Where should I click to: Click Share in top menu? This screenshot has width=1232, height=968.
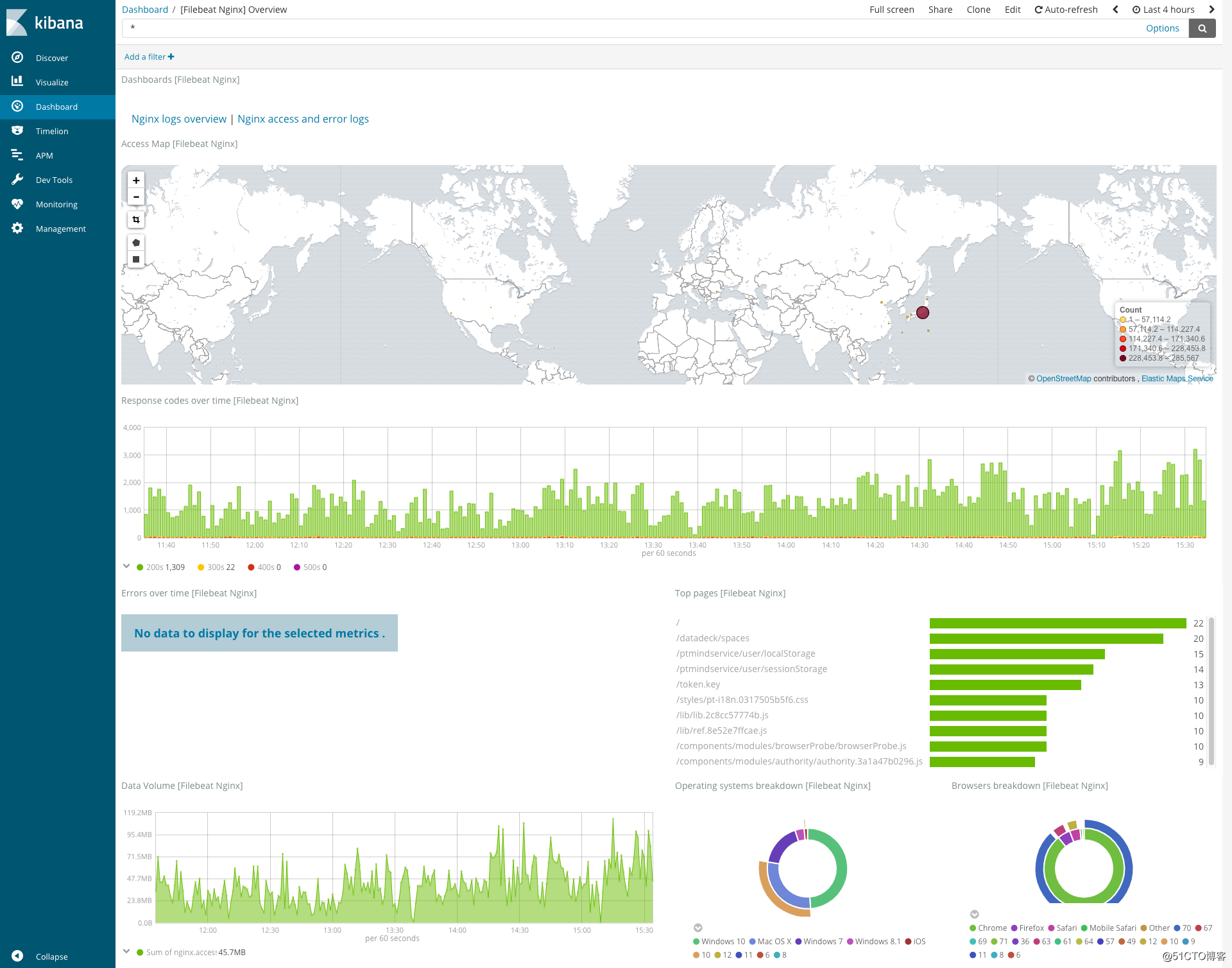[x=940, y=10]
